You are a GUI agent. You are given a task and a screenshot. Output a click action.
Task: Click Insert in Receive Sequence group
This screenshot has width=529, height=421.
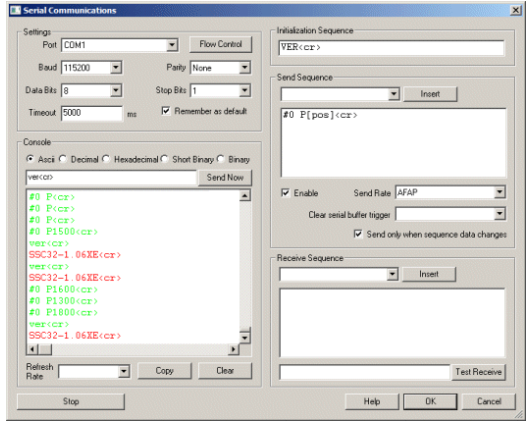[x=429, y=274]
